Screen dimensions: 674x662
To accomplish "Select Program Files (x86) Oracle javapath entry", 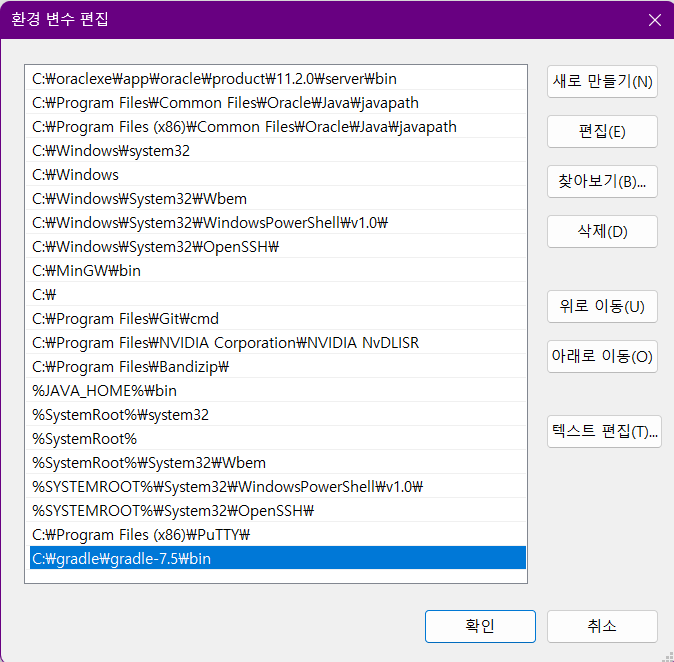I will [278, 127].
